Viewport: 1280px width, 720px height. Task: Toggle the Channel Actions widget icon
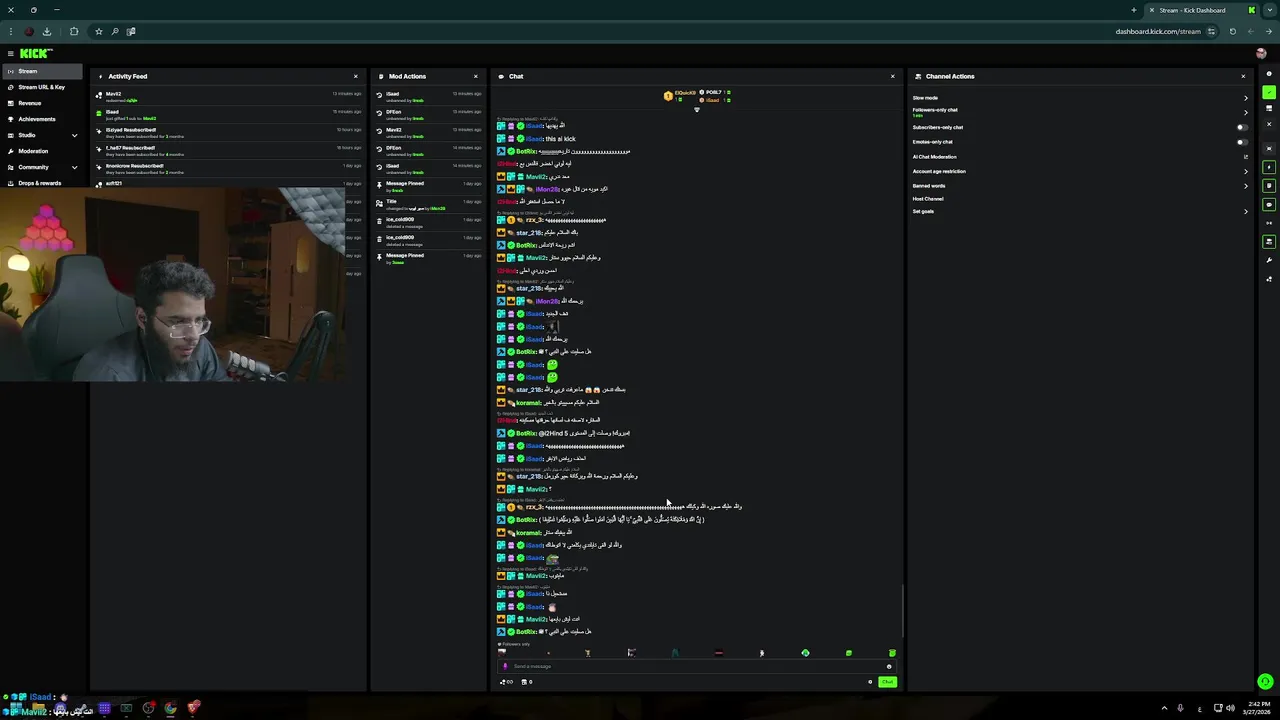[1269, 241]
